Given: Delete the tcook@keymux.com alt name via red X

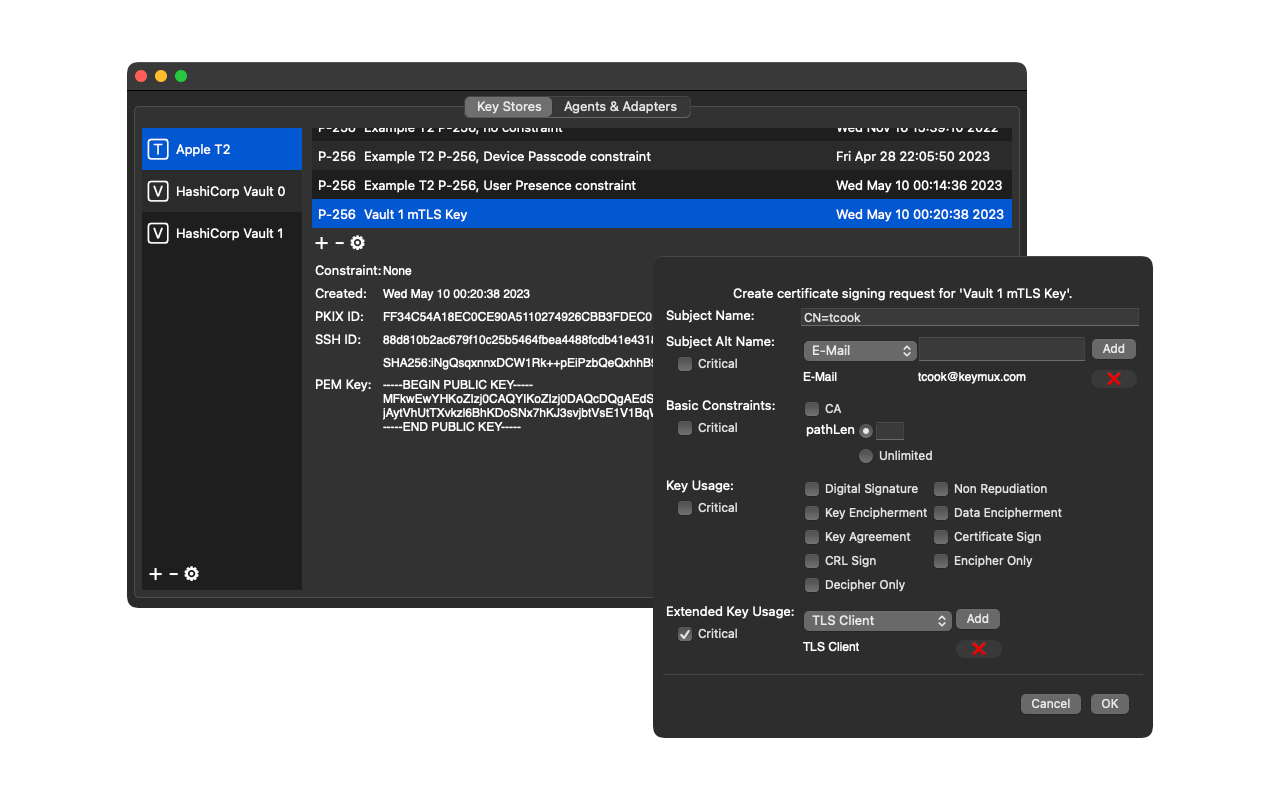Looking at the screenshot, I should (x=1113, y=379).
